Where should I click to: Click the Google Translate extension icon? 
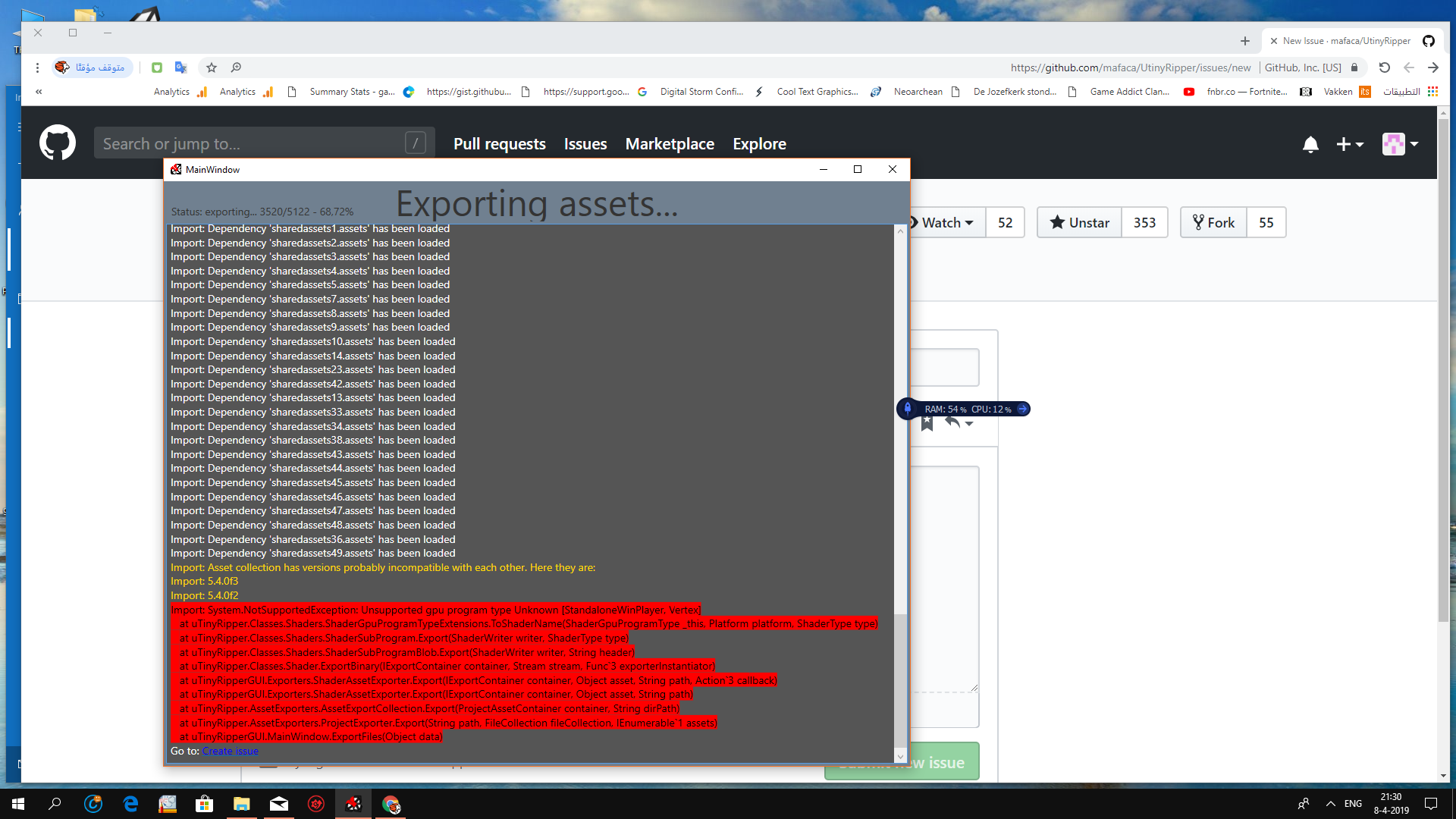180,67
